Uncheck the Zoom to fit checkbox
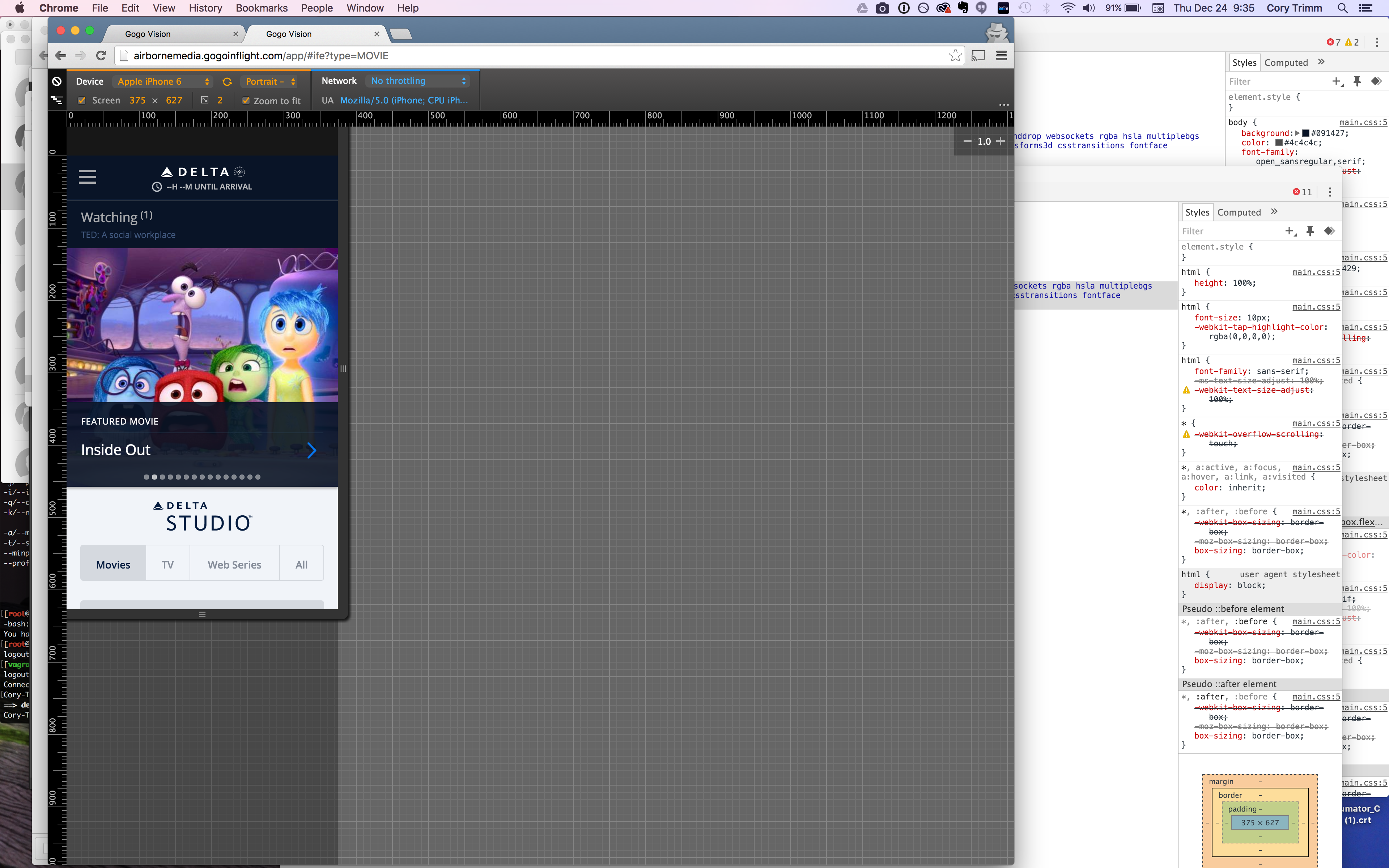The image size is (1389, 868). [246, 100]
